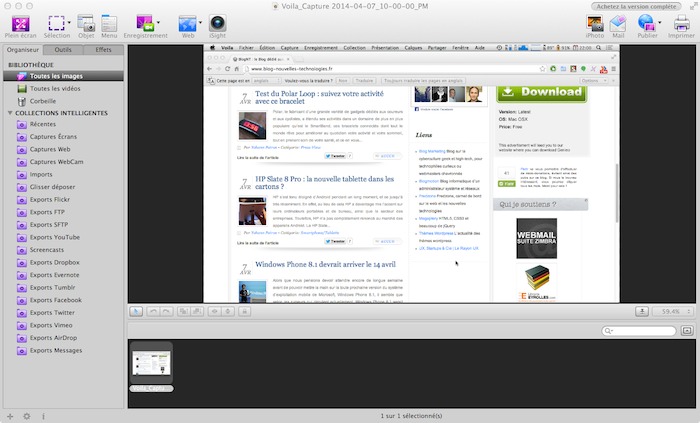Viewport: 700px width, 423px height.
Task: Click the send layer backward icon
Action: pos(197,311)
